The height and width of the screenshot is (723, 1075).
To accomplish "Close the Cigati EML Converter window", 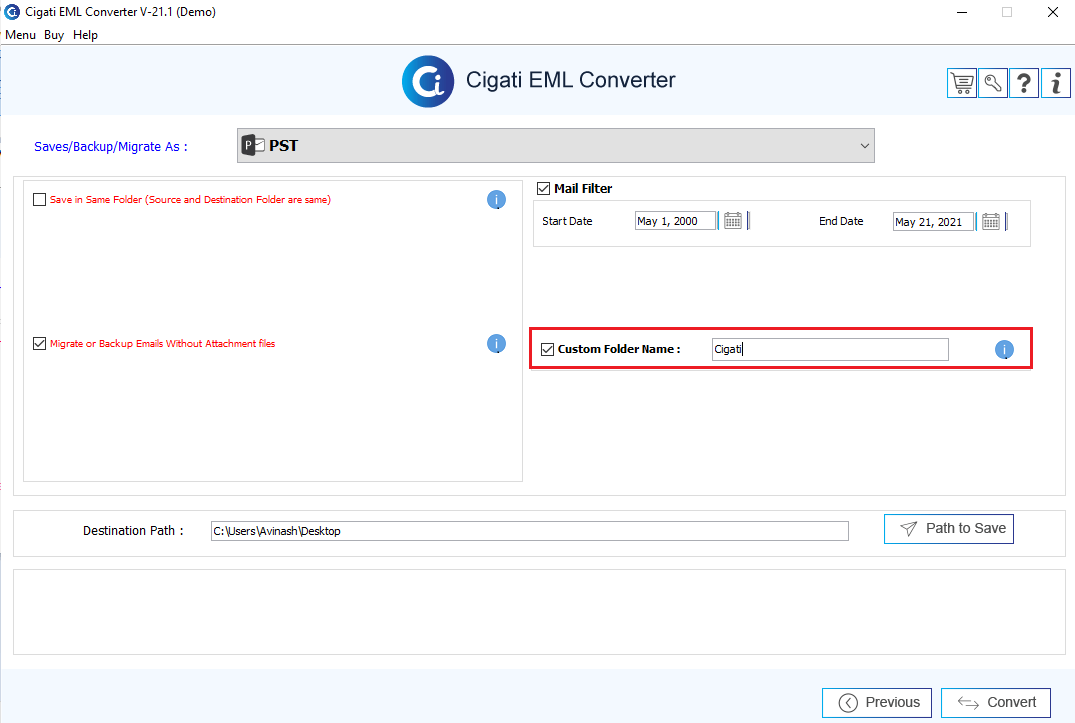I will pos(1053,12).
